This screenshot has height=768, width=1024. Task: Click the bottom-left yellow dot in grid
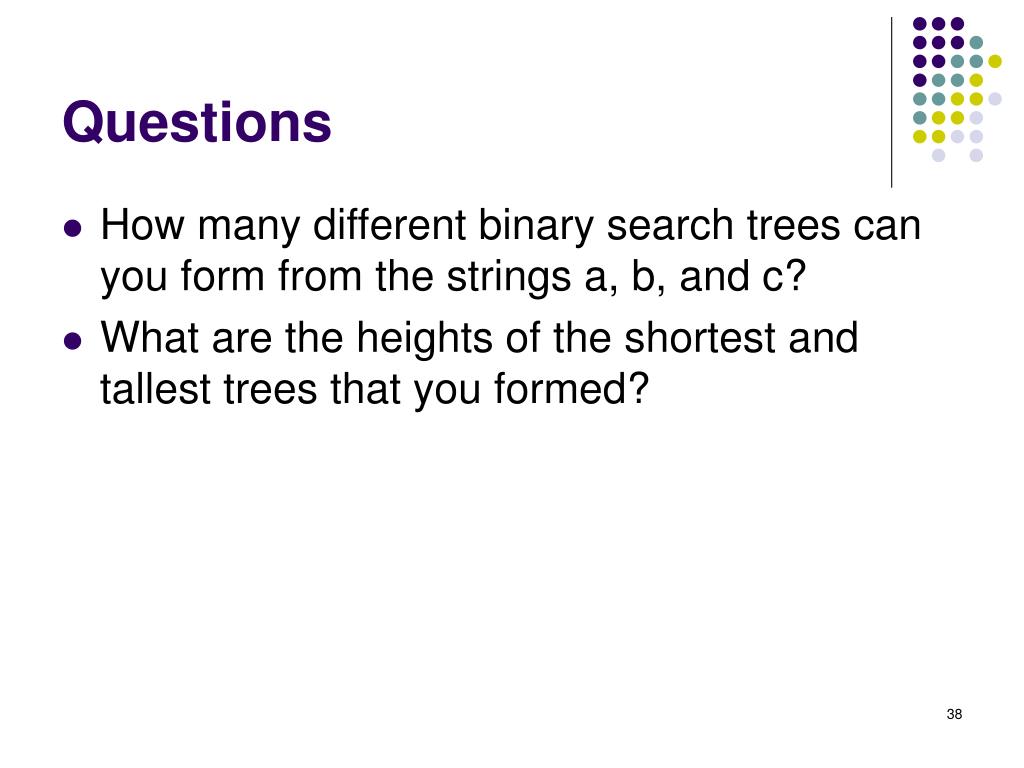point(920,136)
